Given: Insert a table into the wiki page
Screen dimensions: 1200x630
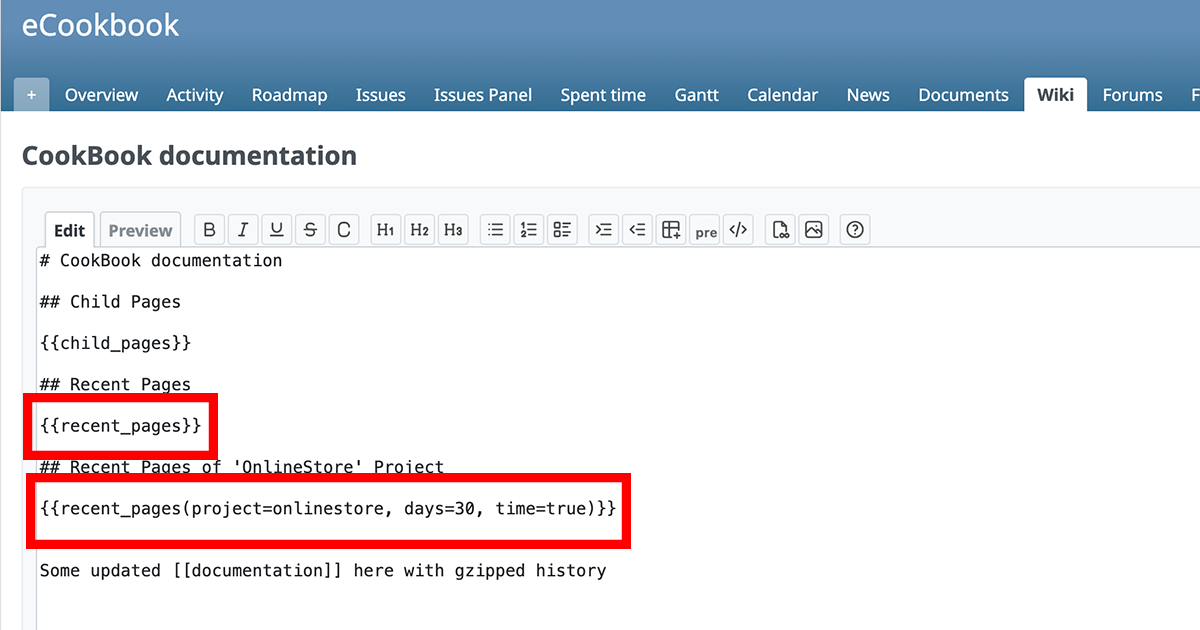Looking at the screenshot, I should click(671, 229).
